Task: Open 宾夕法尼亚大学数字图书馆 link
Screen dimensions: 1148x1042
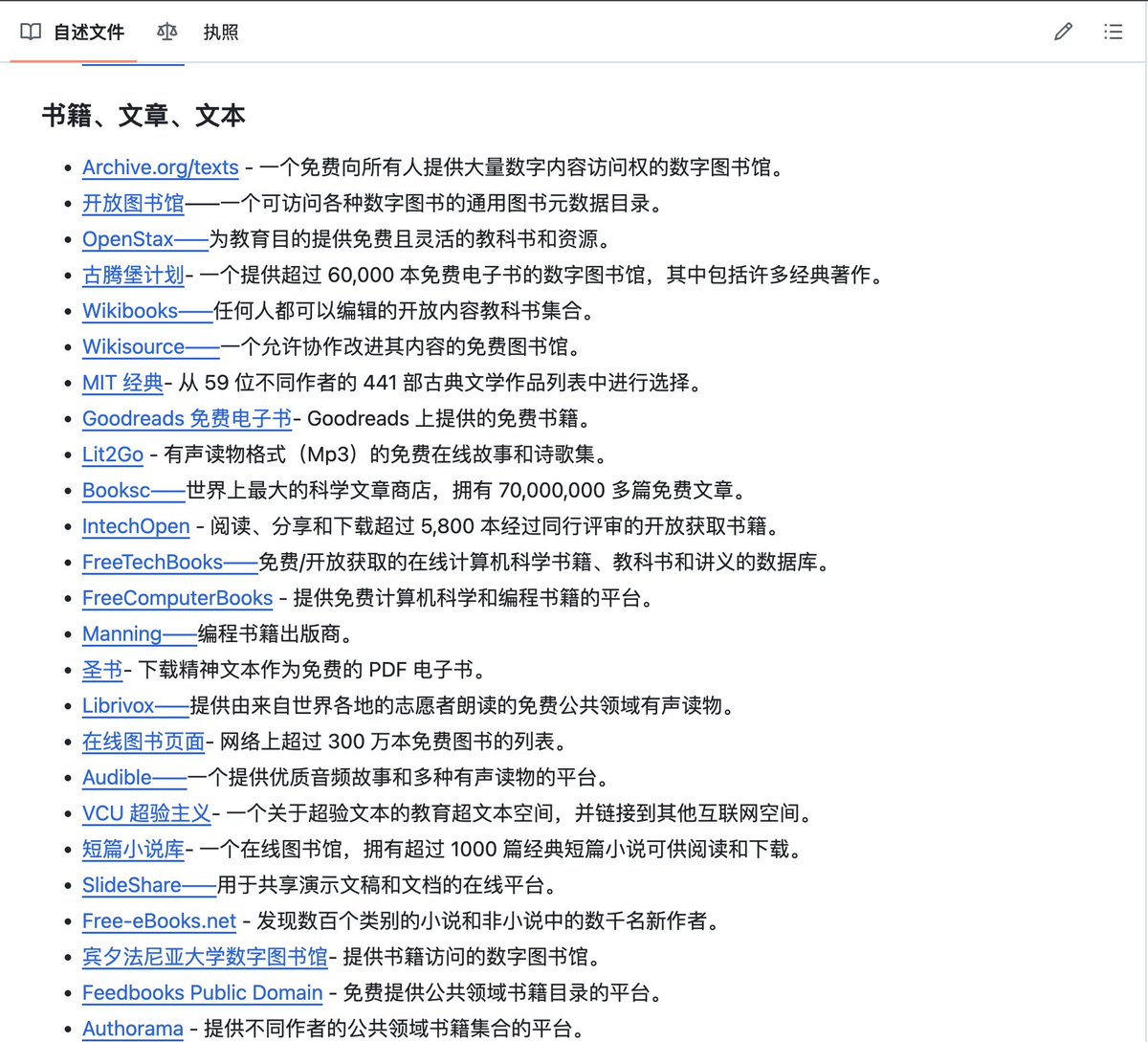Action: pyautogui.click(x=205, y=957)
